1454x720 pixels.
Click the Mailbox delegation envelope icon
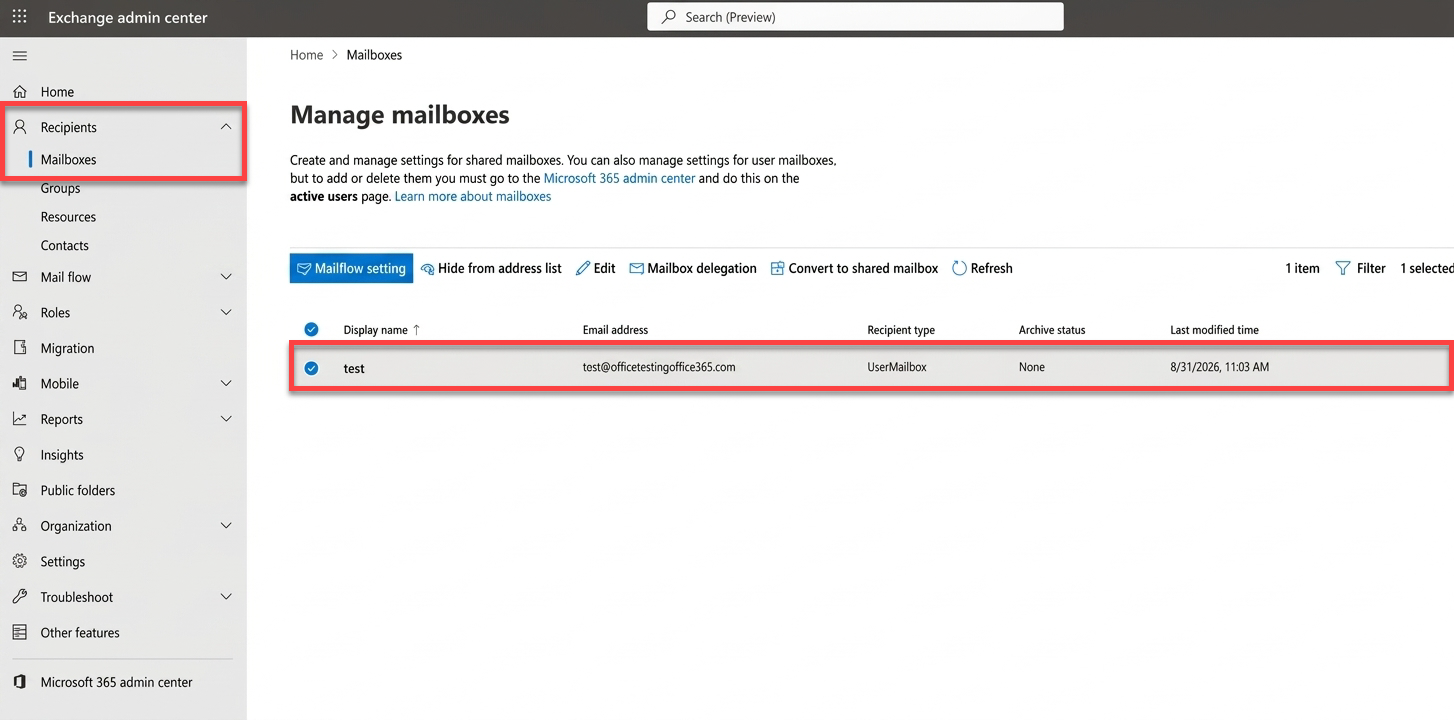click(636, 268)
